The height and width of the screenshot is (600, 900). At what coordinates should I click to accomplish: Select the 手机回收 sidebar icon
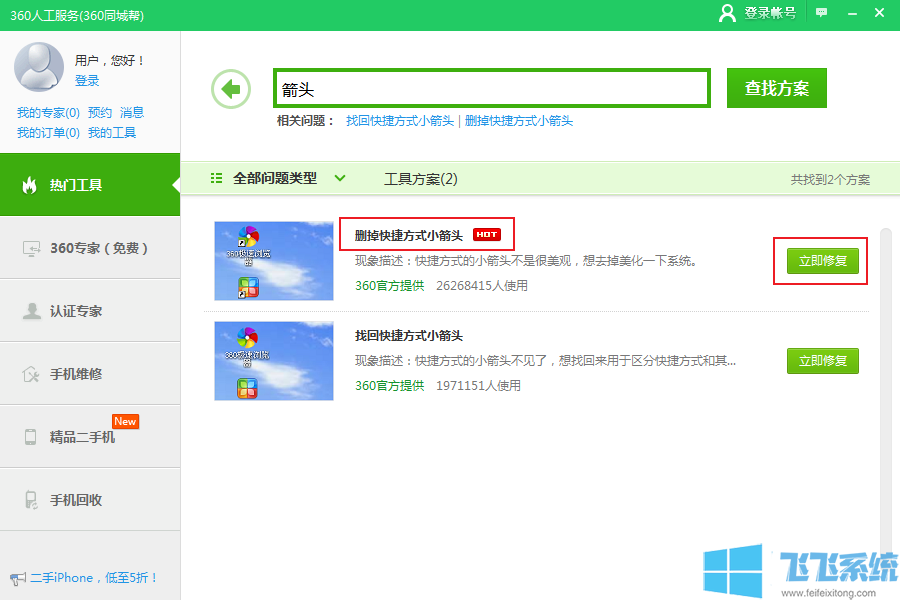tap(27, 499)
